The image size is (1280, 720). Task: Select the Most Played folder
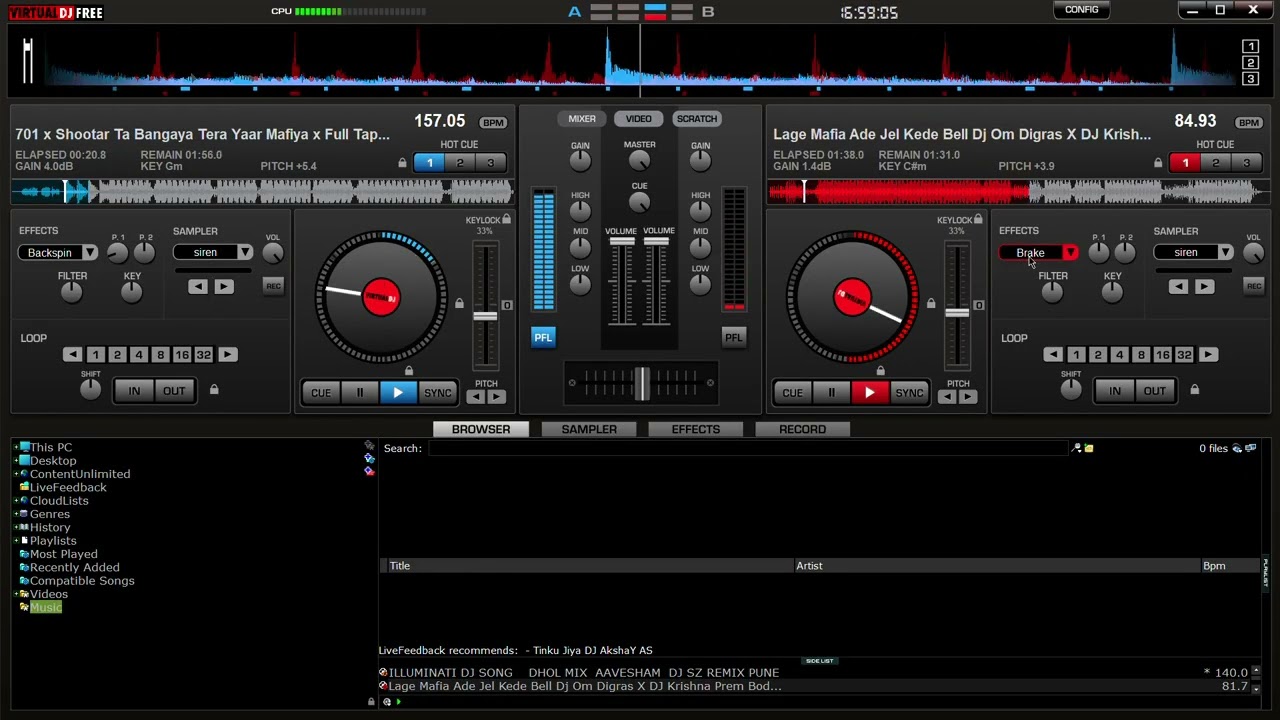63,554
